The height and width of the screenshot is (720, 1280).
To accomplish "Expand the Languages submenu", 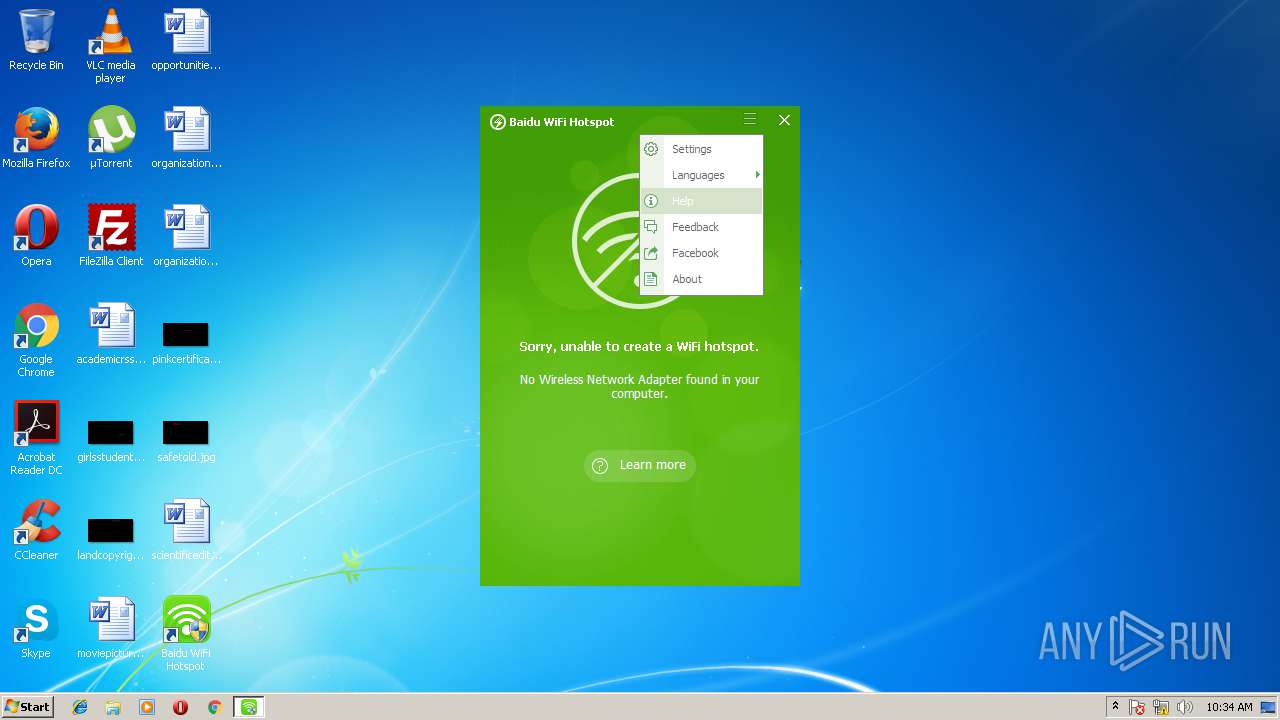I will (701, 175).
